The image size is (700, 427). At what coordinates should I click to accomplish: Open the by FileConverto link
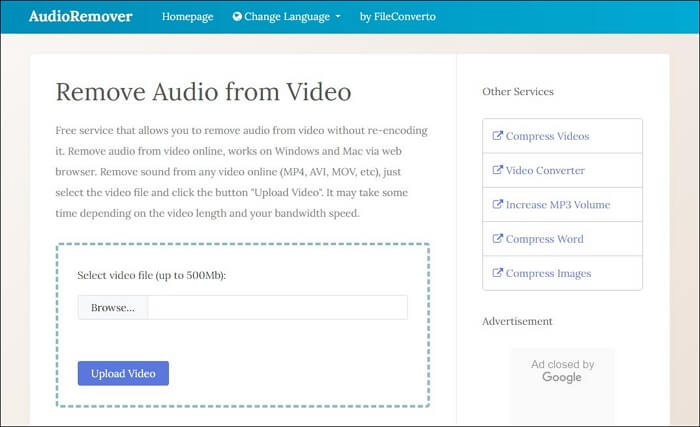[x=398, y=17]
